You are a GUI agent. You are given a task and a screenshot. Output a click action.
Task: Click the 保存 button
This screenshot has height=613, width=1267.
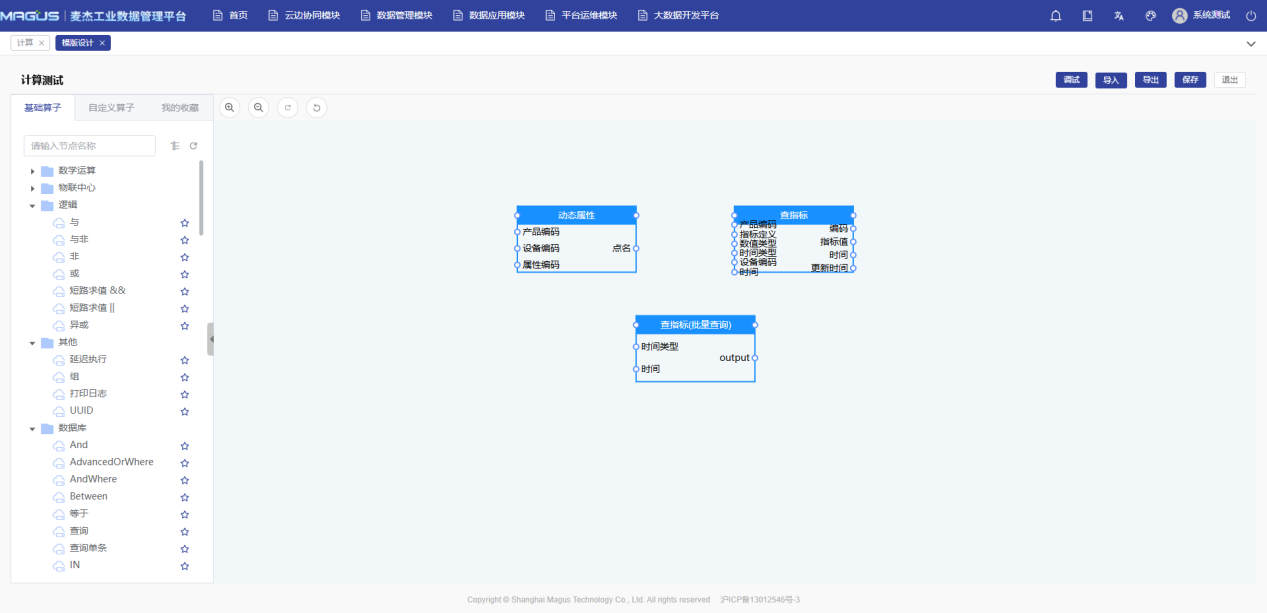coord(1190,80)
